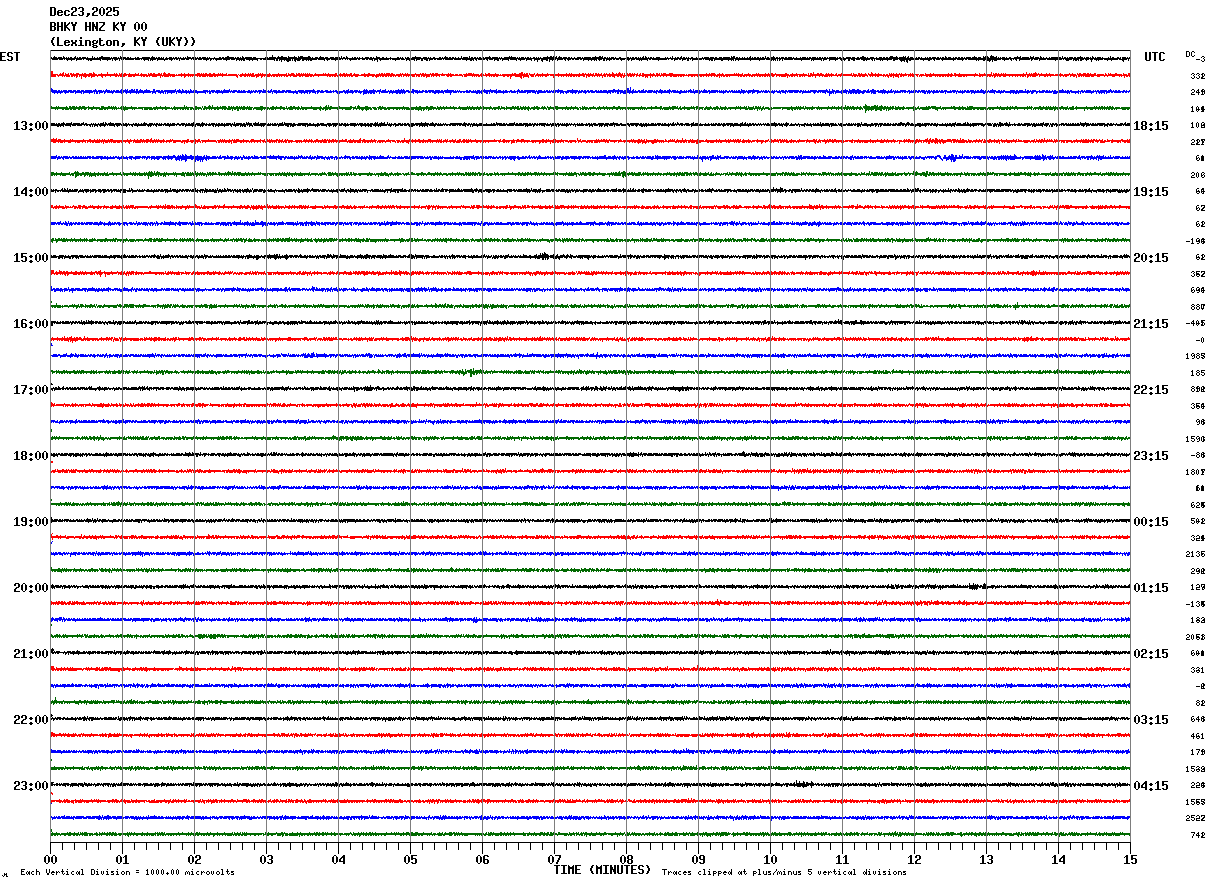Viewport: 1210px width, 886px height.
Task: Click the vertical division microvolts scale note
Action: tap(127, 873)
